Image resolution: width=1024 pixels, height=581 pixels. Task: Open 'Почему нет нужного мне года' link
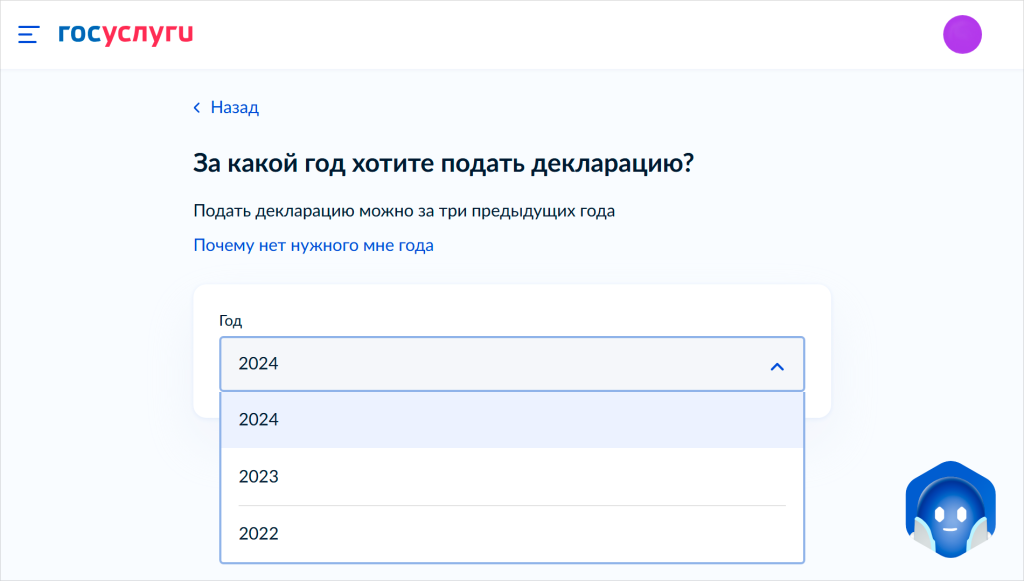click(313, 245)
